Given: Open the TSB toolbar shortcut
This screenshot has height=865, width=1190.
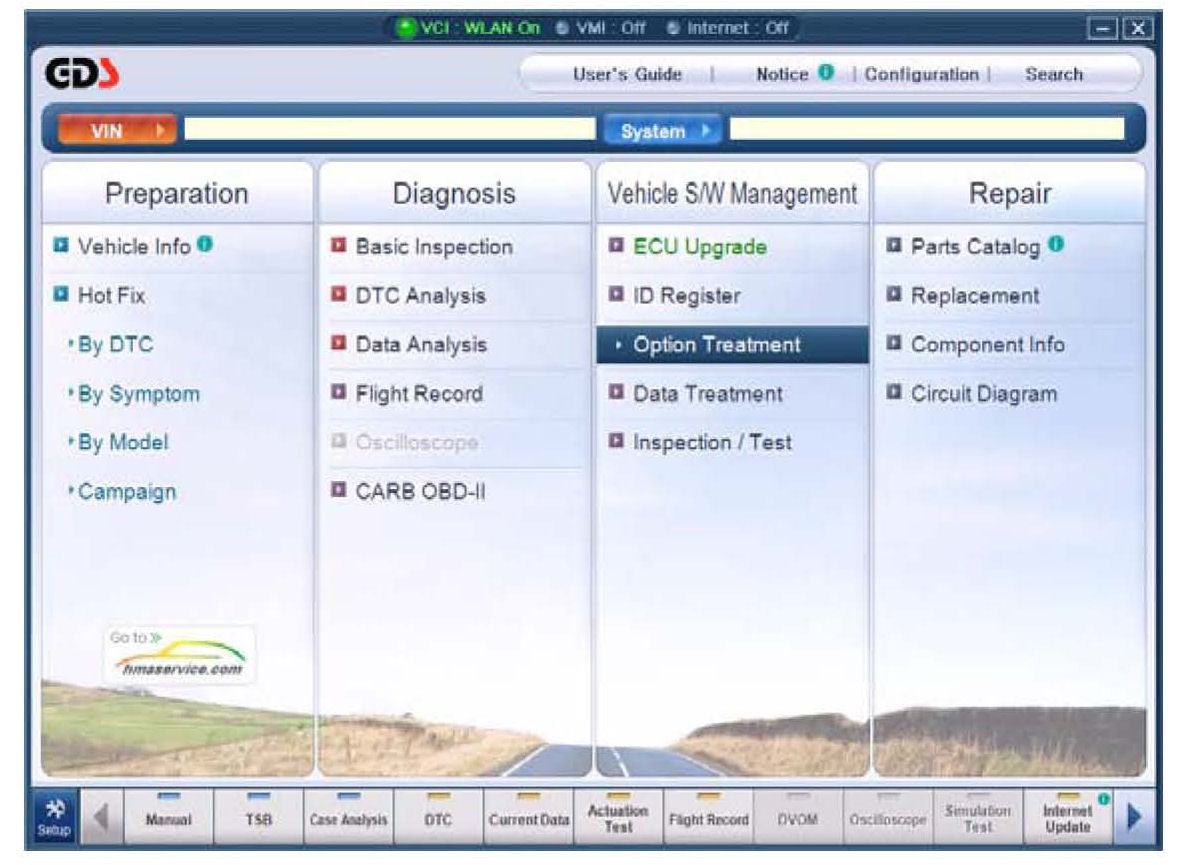Looking at the screenshot, I should tap(259, 818).
